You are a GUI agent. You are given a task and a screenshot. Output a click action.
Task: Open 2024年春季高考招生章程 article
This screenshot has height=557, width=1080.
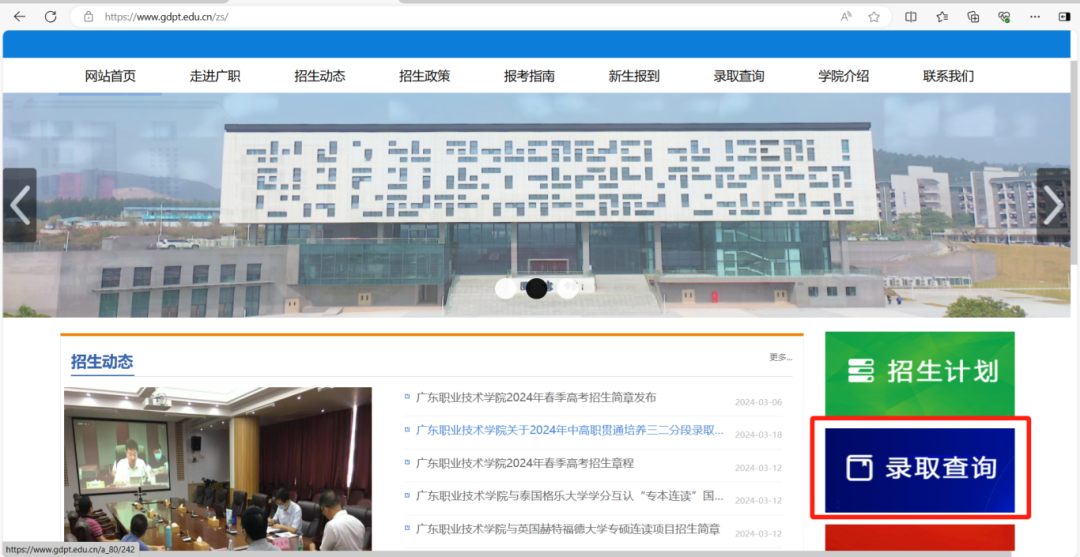[x=525, y=463]
